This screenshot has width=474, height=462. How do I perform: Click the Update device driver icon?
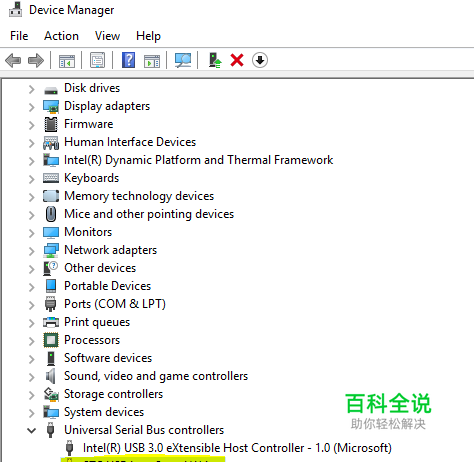pos(215,61)
